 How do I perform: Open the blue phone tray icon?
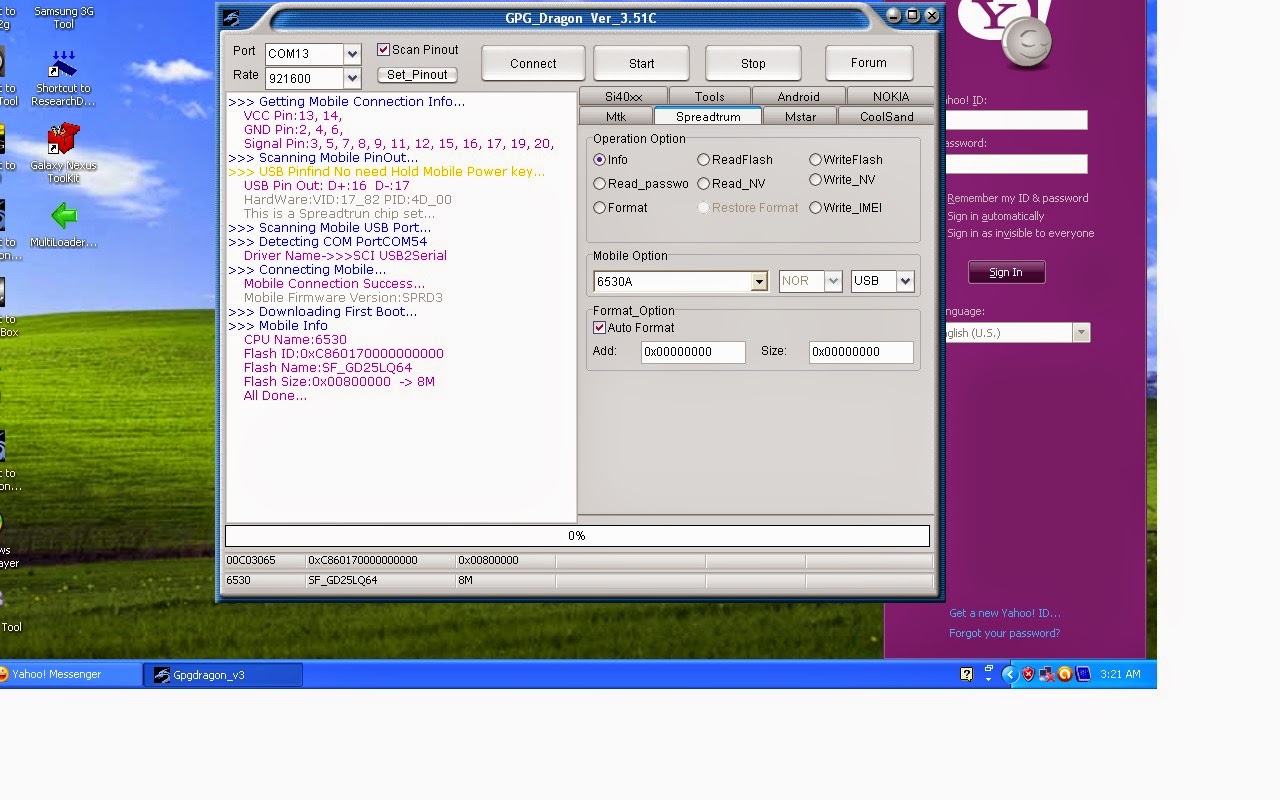click(1082, 675)
